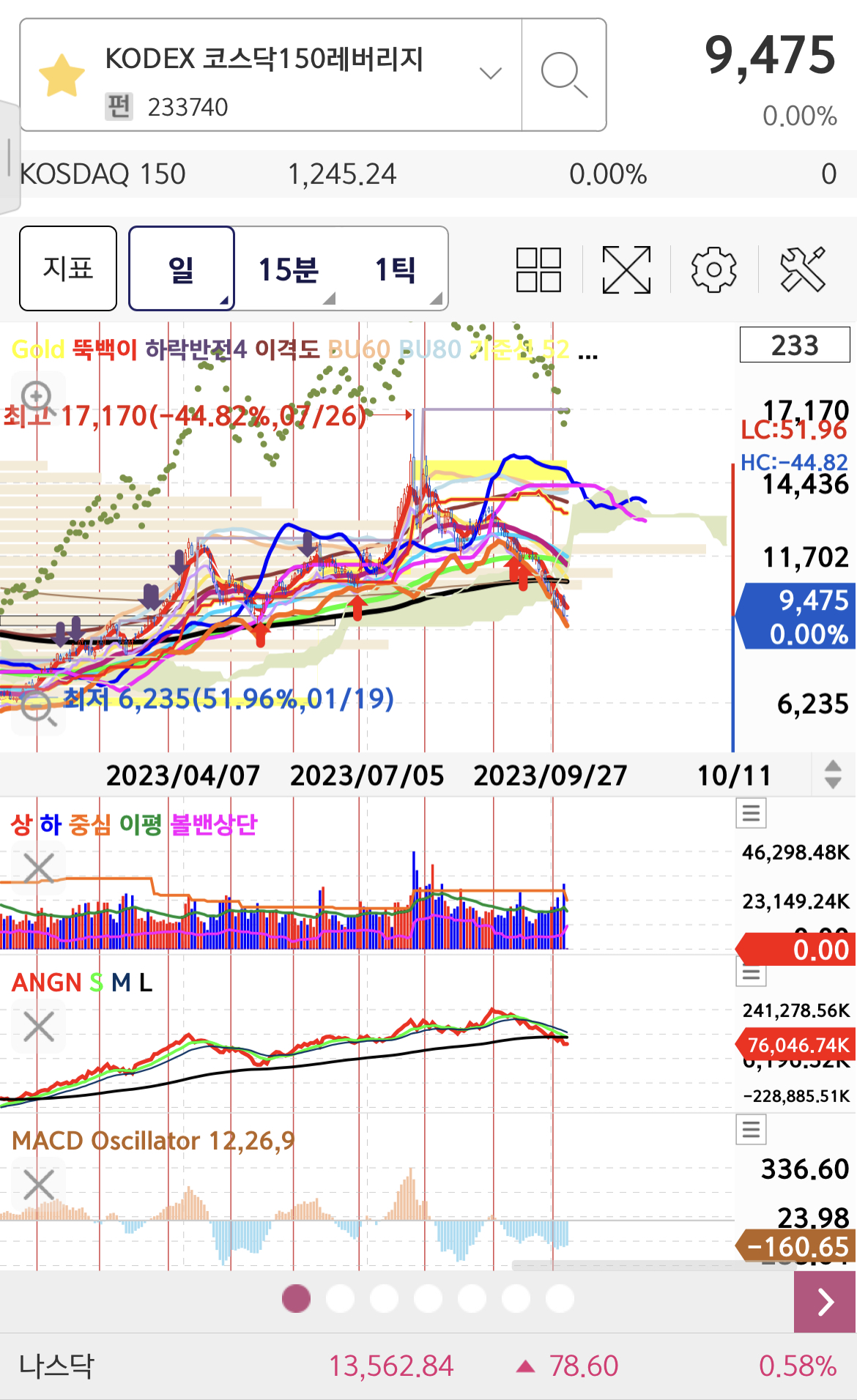
Task: Expand the KODEX stock selector dropdown
Action: pyautogui.click(x=490, y=73)
